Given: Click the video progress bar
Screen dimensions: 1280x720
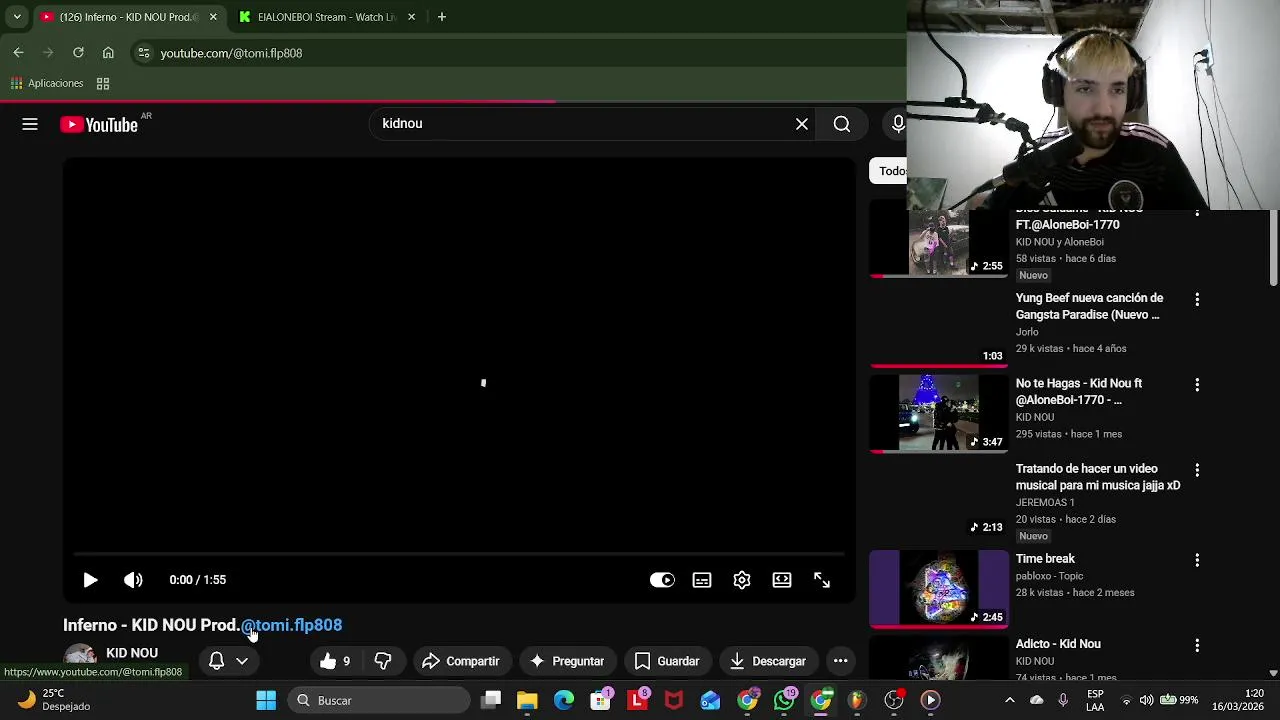Looking at the screenshot, I should (x=459, y=554).
